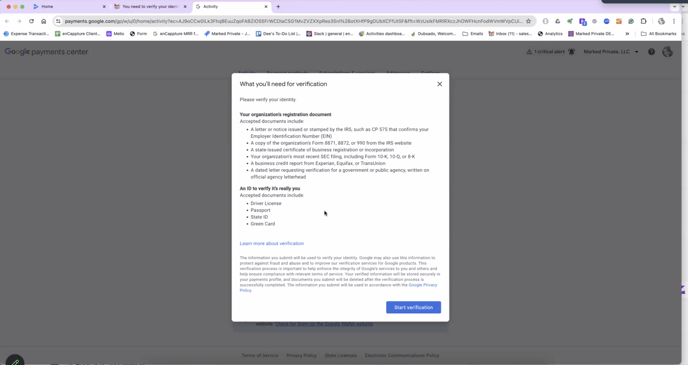
Task: Open the Dubsado, Welcome bookmark
Action: pos(433,34)
